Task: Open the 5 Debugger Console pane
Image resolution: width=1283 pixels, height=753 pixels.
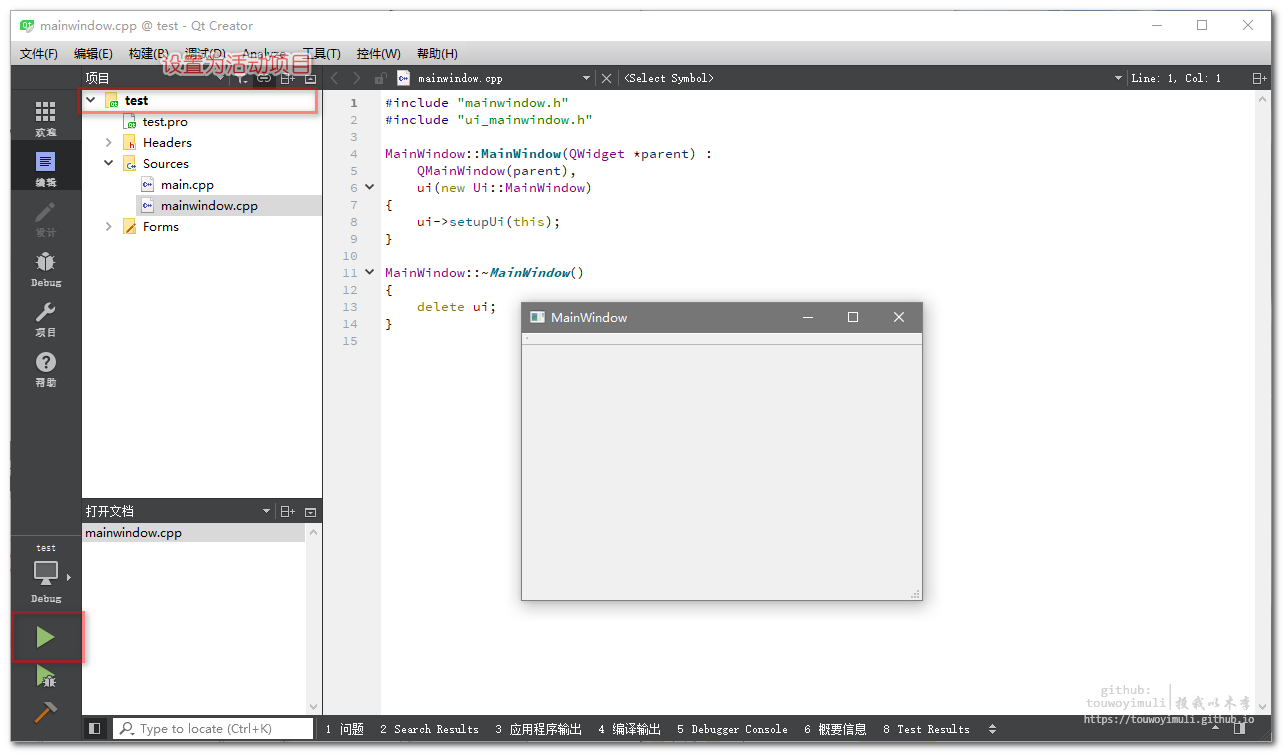Action: [x=732, y=729]
